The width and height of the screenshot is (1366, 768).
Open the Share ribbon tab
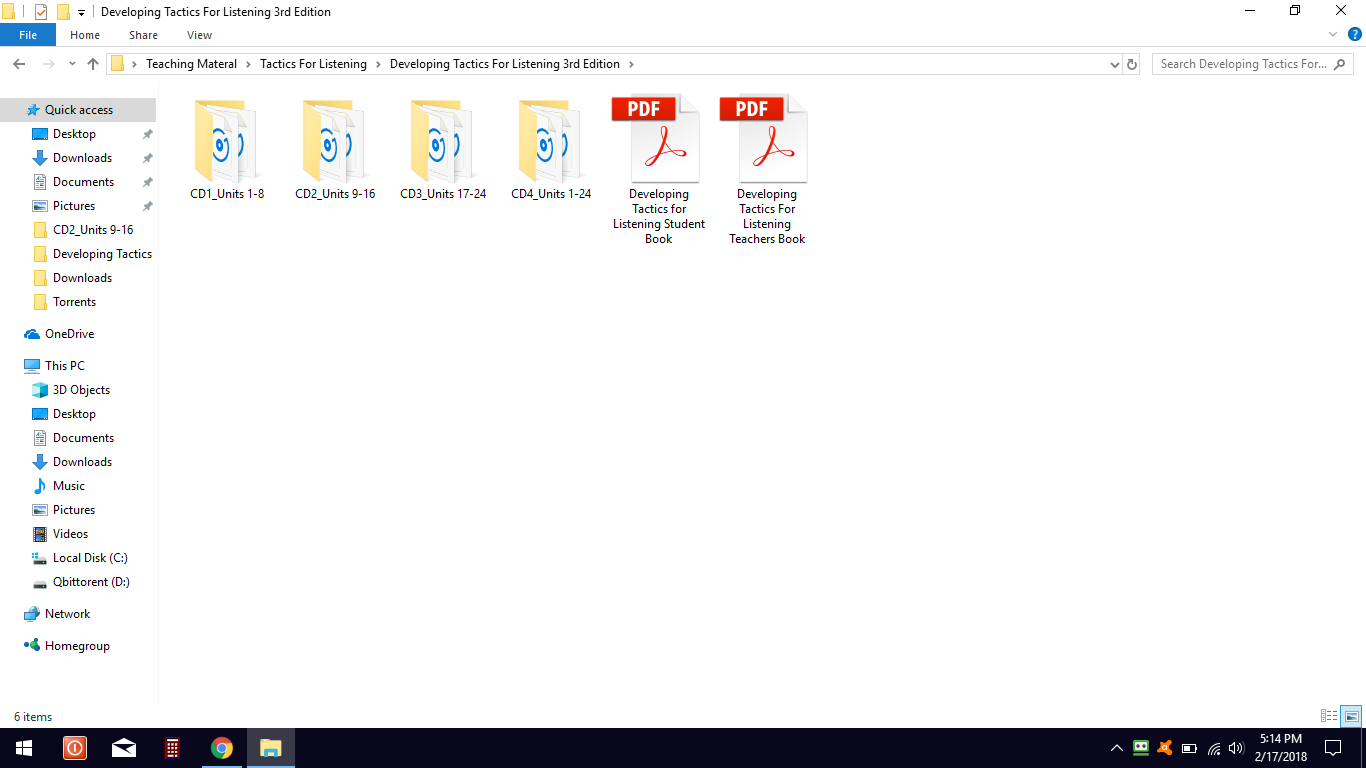143,35
